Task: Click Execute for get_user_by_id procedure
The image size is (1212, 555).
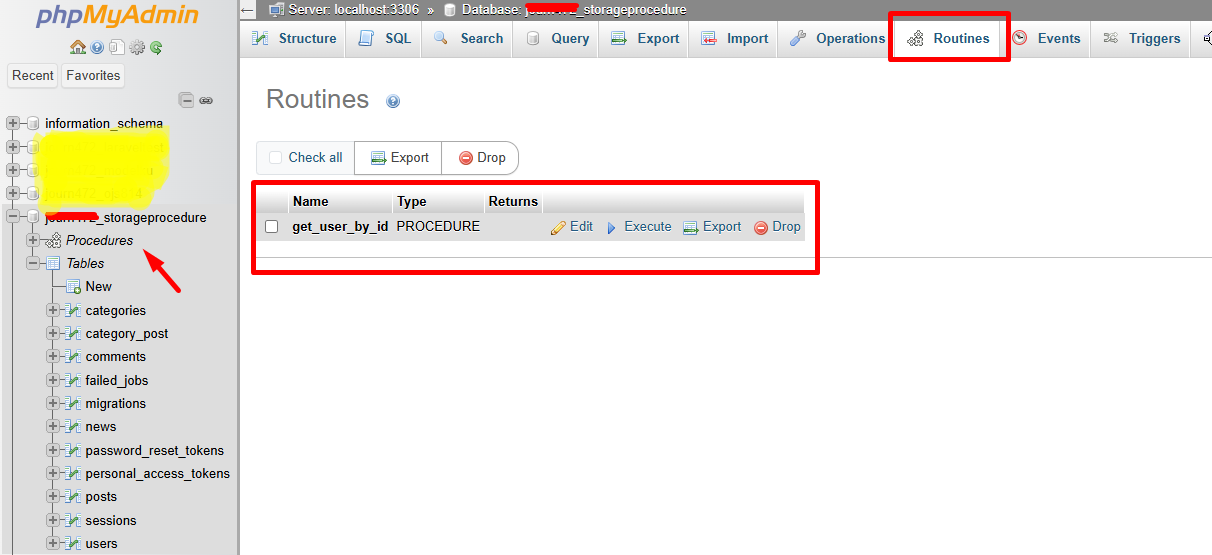Action: click(638, 227)
